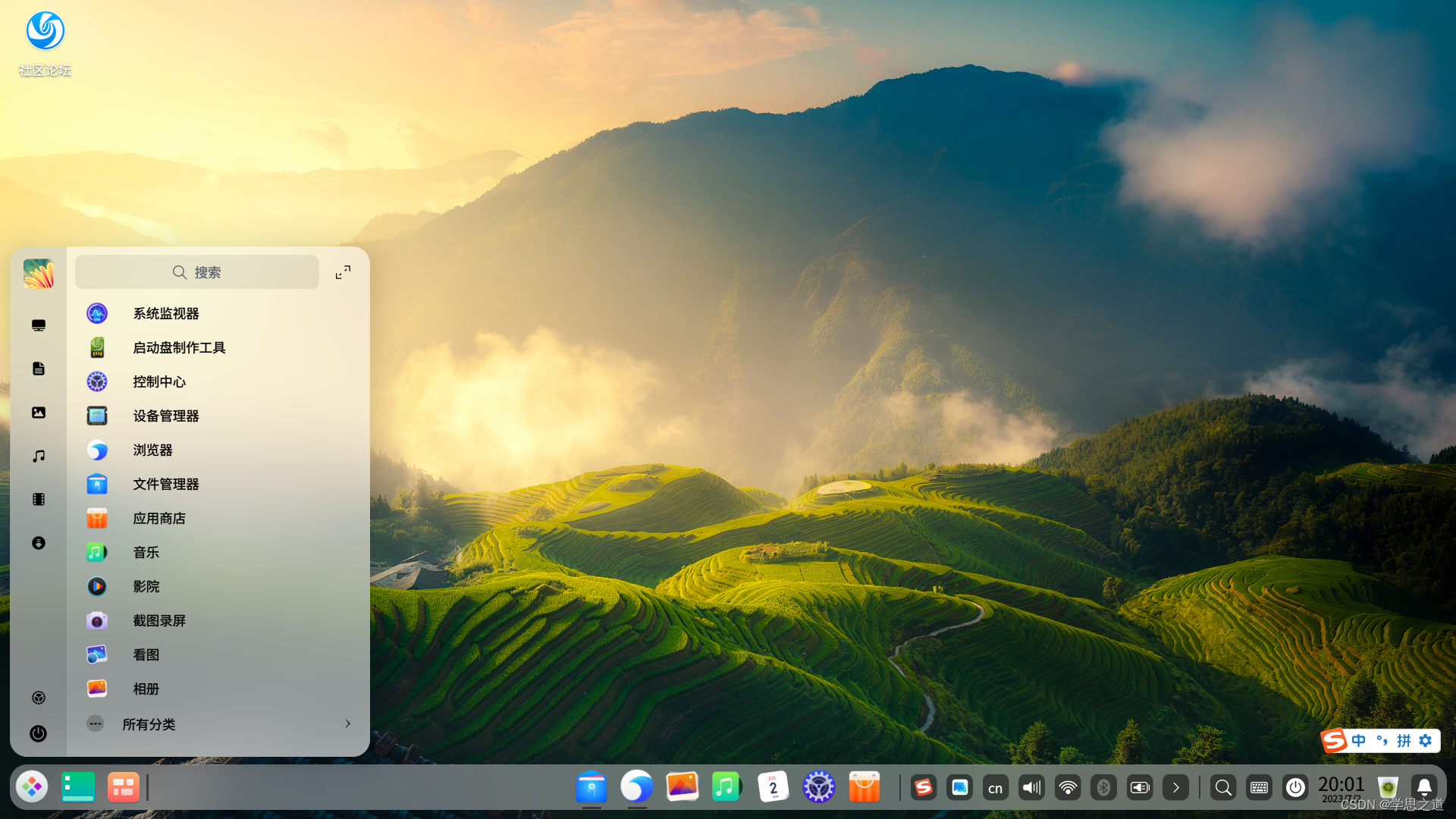Open 系统监视器 from launcher list
This screenshot has width=1456, height=819.
tap(165, 313)
